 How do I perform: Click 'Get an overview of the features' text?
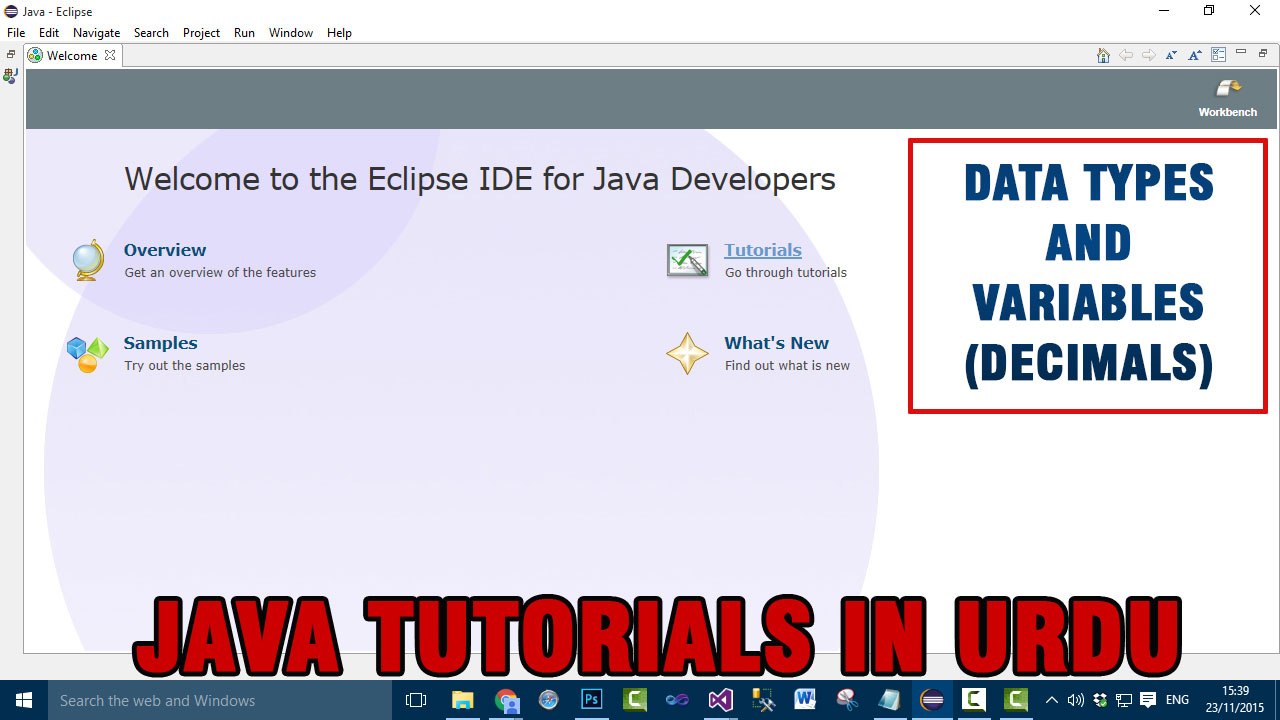[220, 272]
